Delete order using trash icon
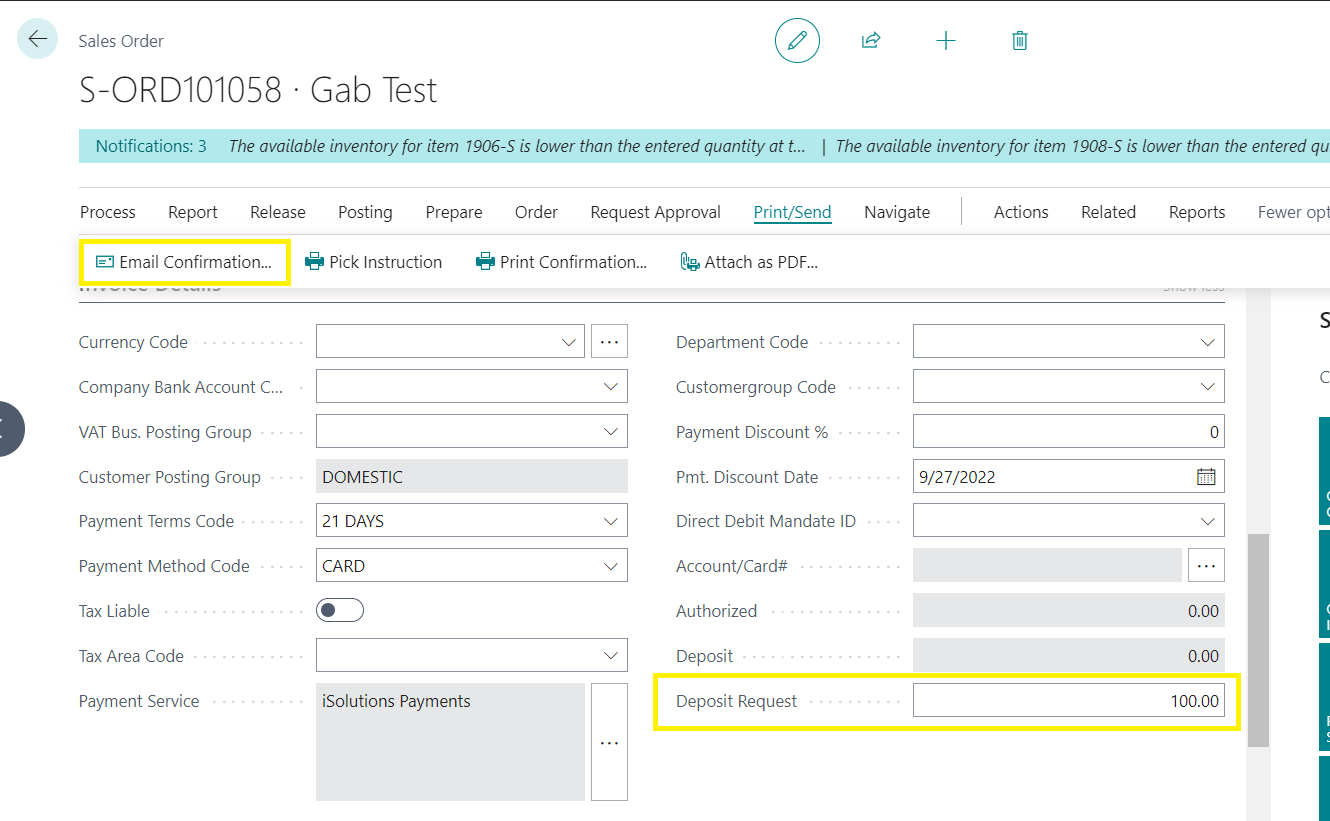 (x=1019, y=40)
